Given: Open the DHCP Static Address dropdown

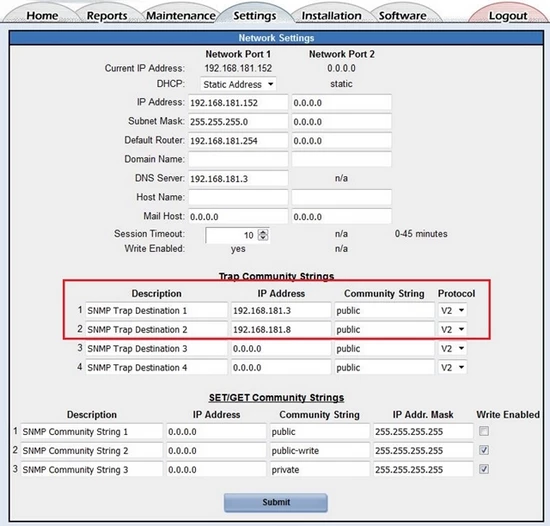Looking at the screenshot, I should tap(238, 84).
